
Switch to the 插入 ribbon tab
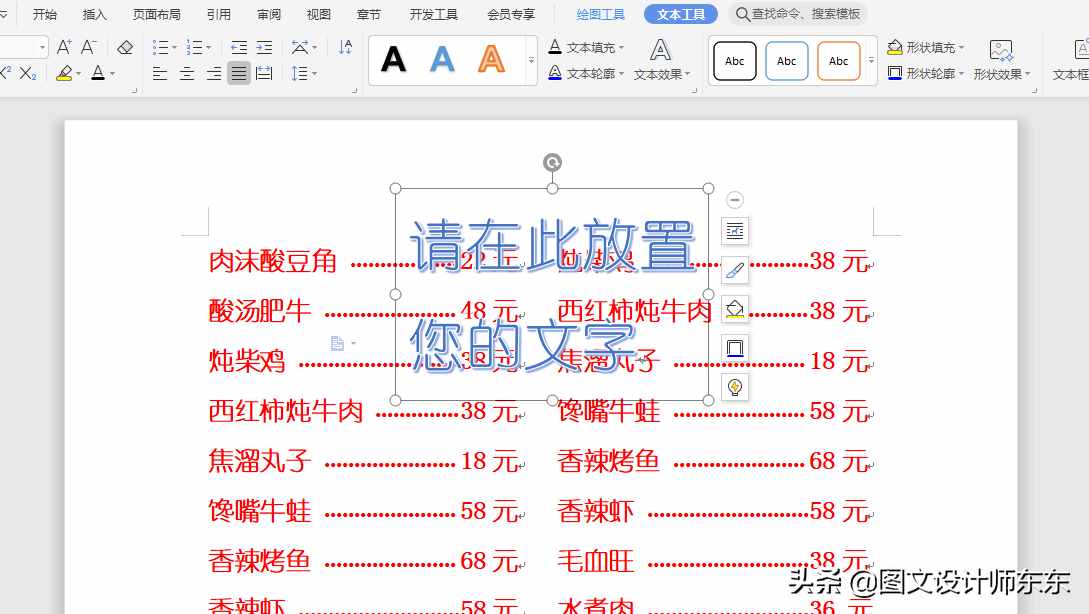(95, 14)
